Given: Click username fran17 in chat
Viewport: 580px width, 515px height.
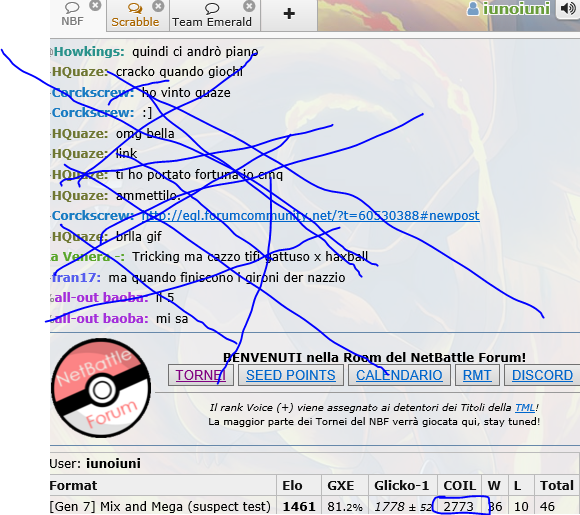Looking at the screenshot, I should click(76, 277).
